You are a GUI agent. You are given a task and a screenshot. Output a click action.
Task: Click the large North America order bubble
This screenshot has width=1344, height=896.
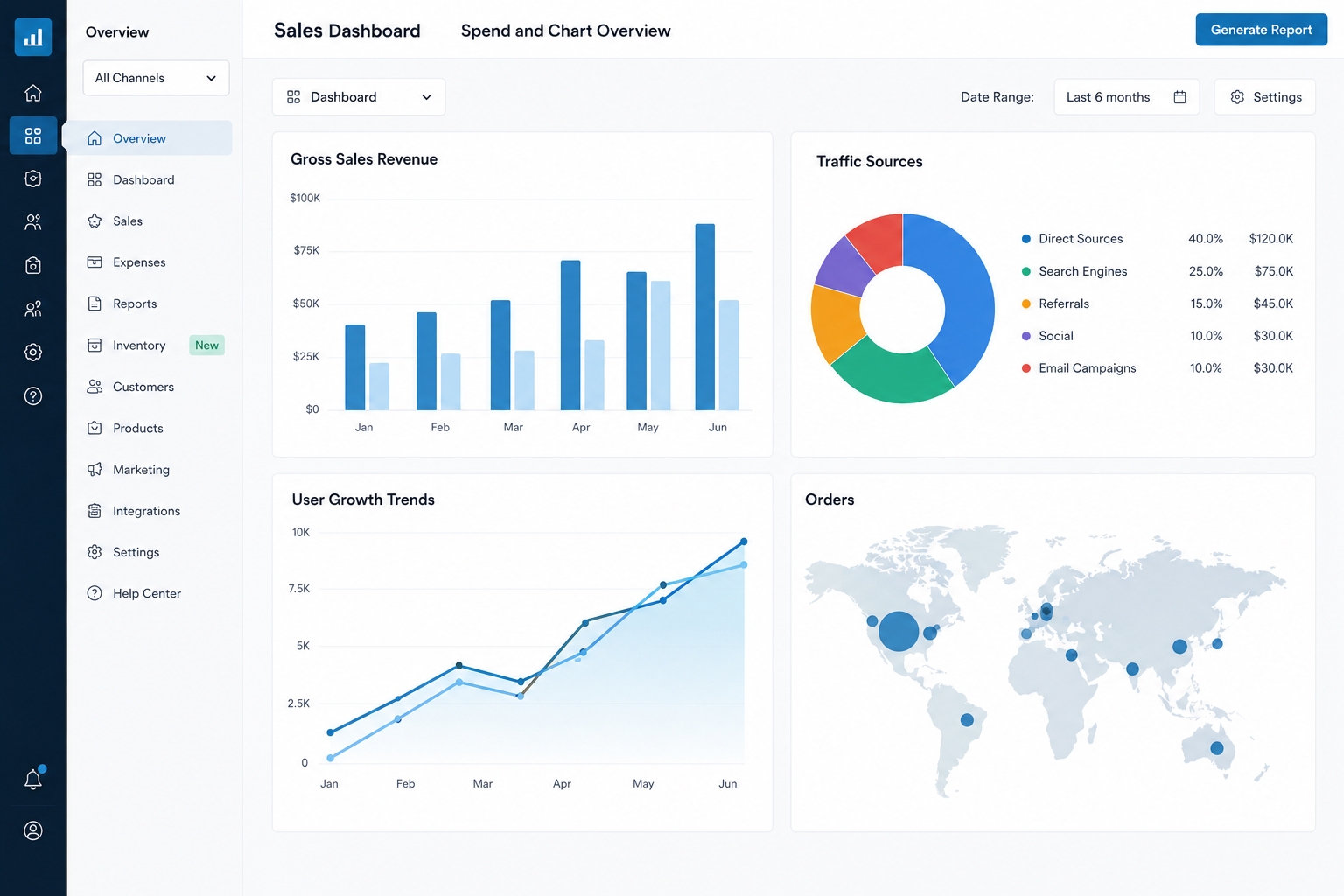click(x=899, y=631)
